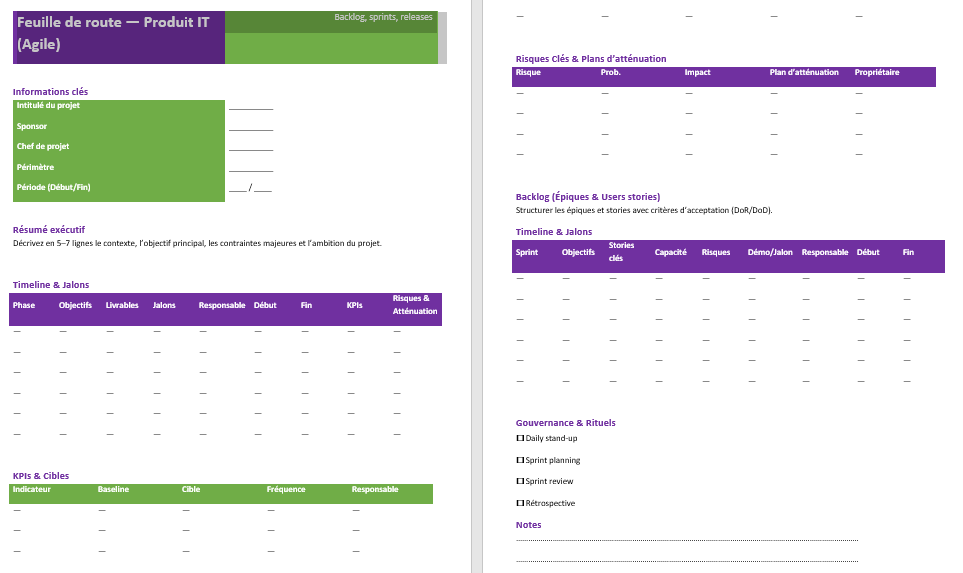Select the Chef de projet blank field
Image resolution: width=963 pixels, height=573 pixels.
click(250, 148)
